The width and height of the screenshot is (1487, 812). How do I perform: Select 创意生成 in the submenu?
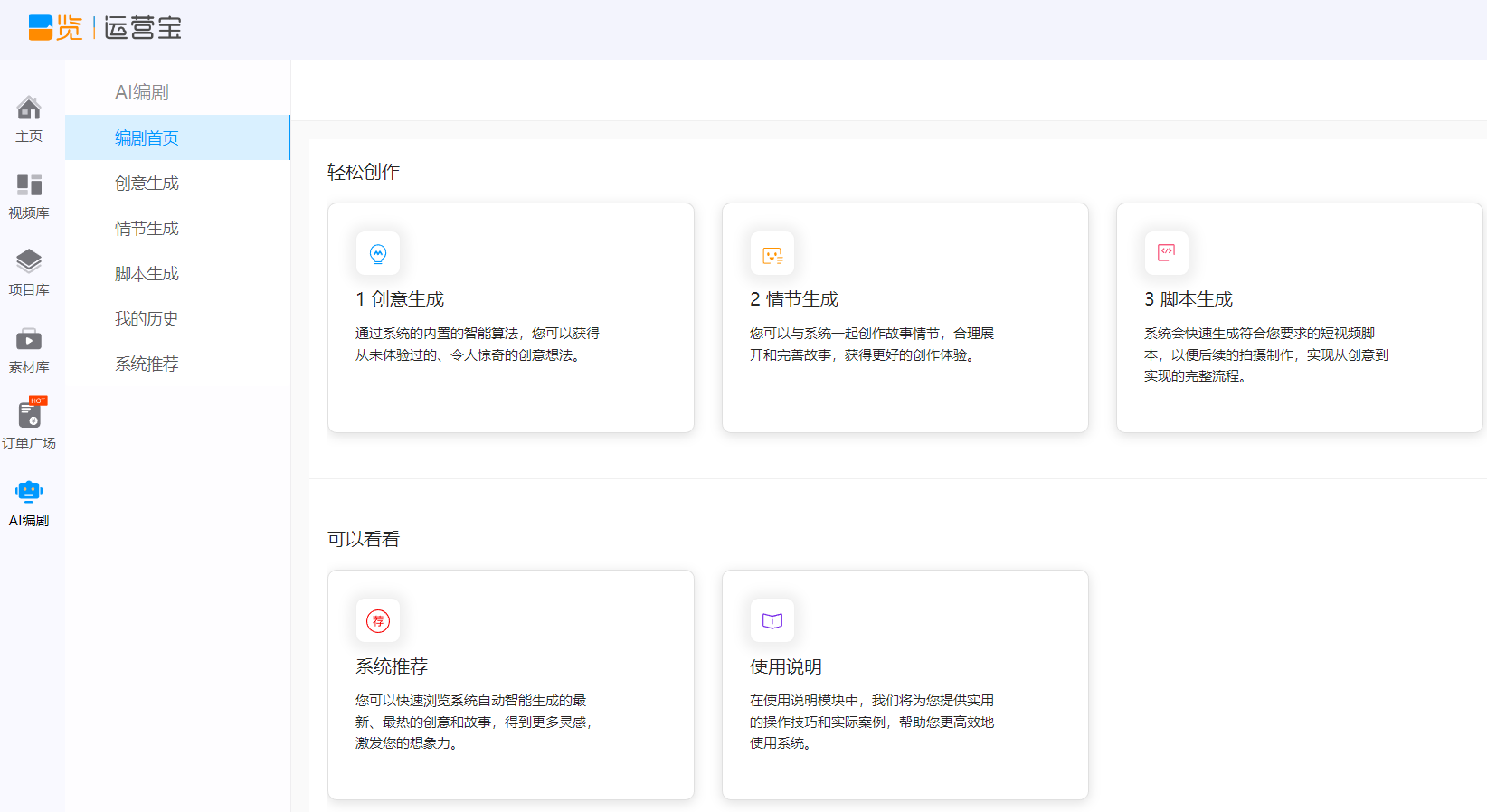coord(147,184)
